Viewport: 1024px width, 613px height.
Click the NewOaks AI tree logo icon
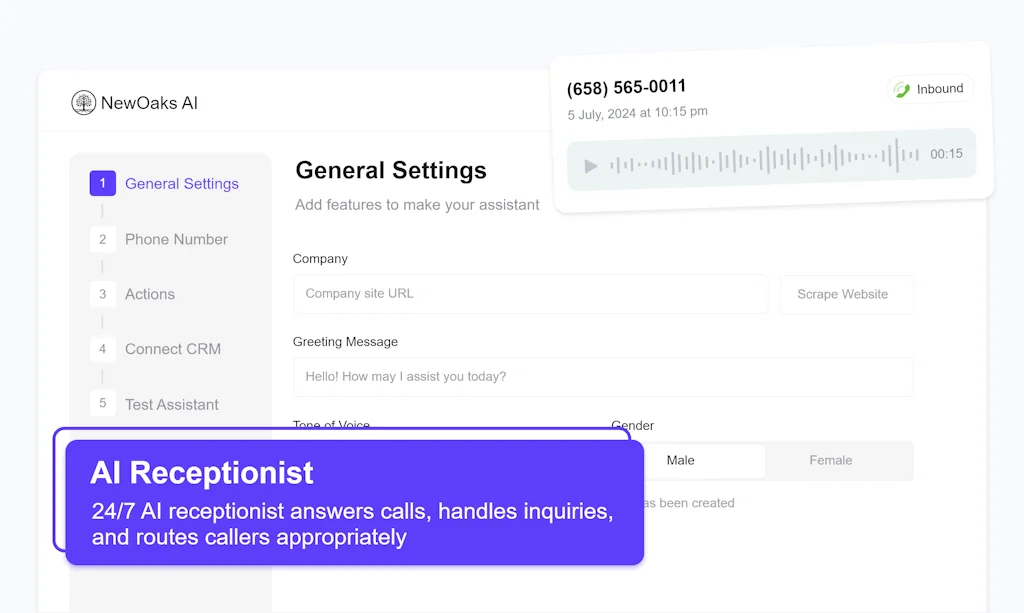(x=84, y=102)
